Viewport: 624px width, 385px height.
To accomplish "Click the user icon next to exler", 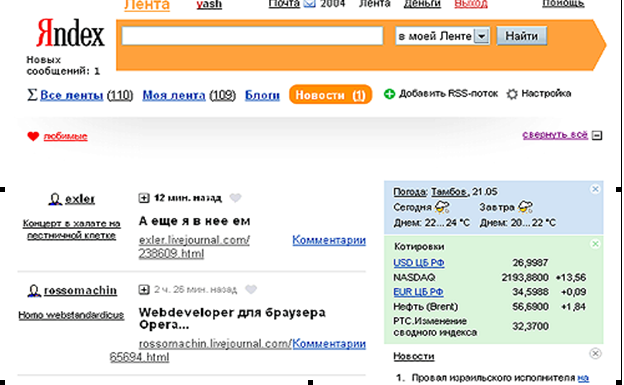I will pyautogui.click(x=55, y=199).
